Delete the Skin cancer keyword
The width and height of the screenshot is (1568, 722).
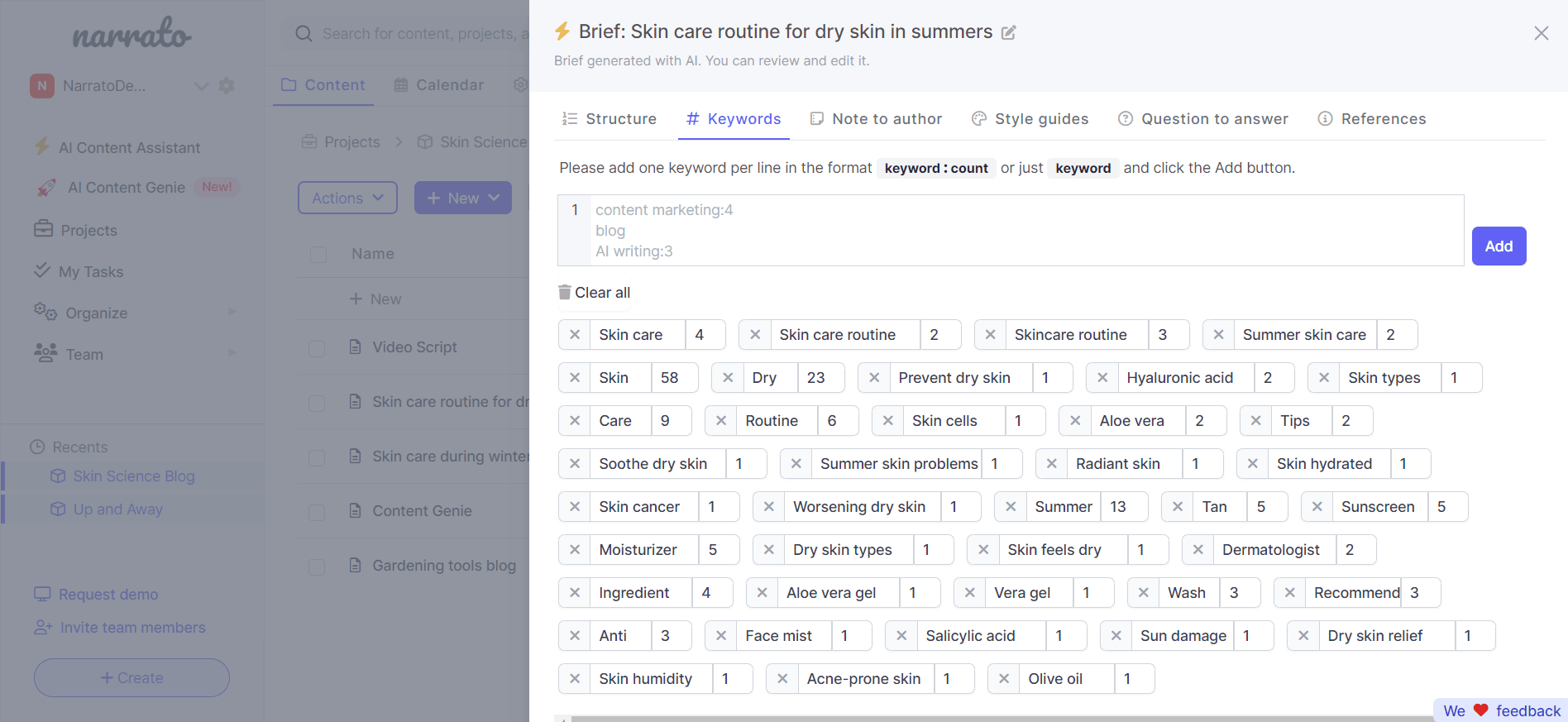(x=575, y=507)
